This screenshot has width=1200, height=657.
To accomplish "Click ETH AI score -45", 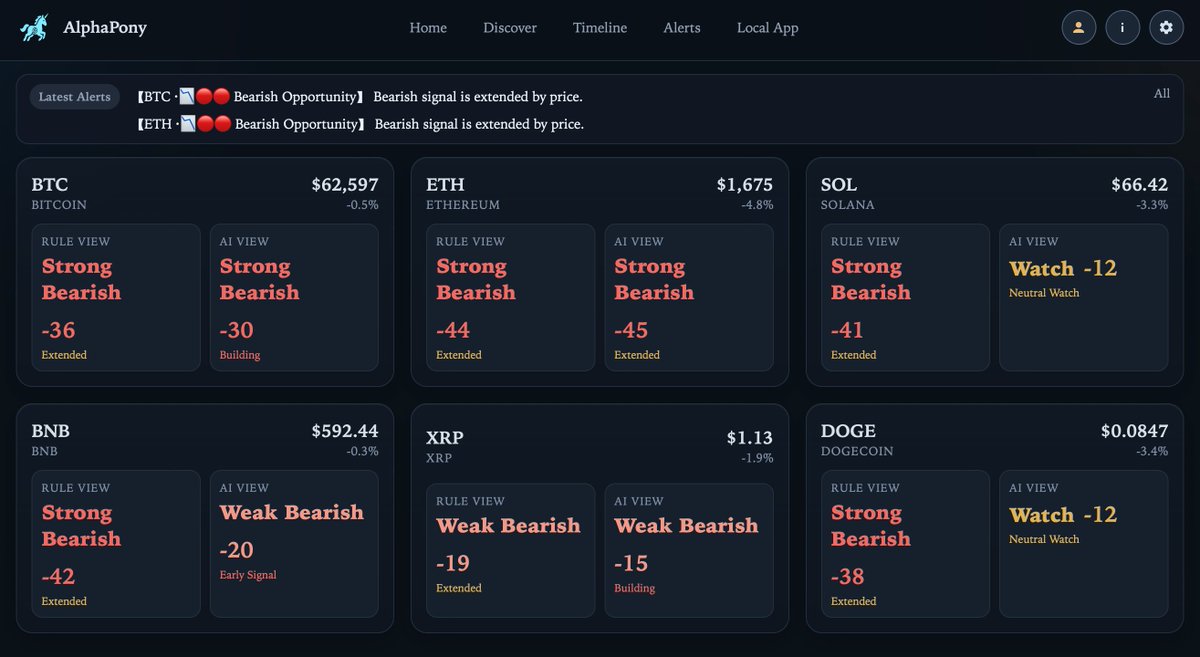I will click(x=632, y=330).
